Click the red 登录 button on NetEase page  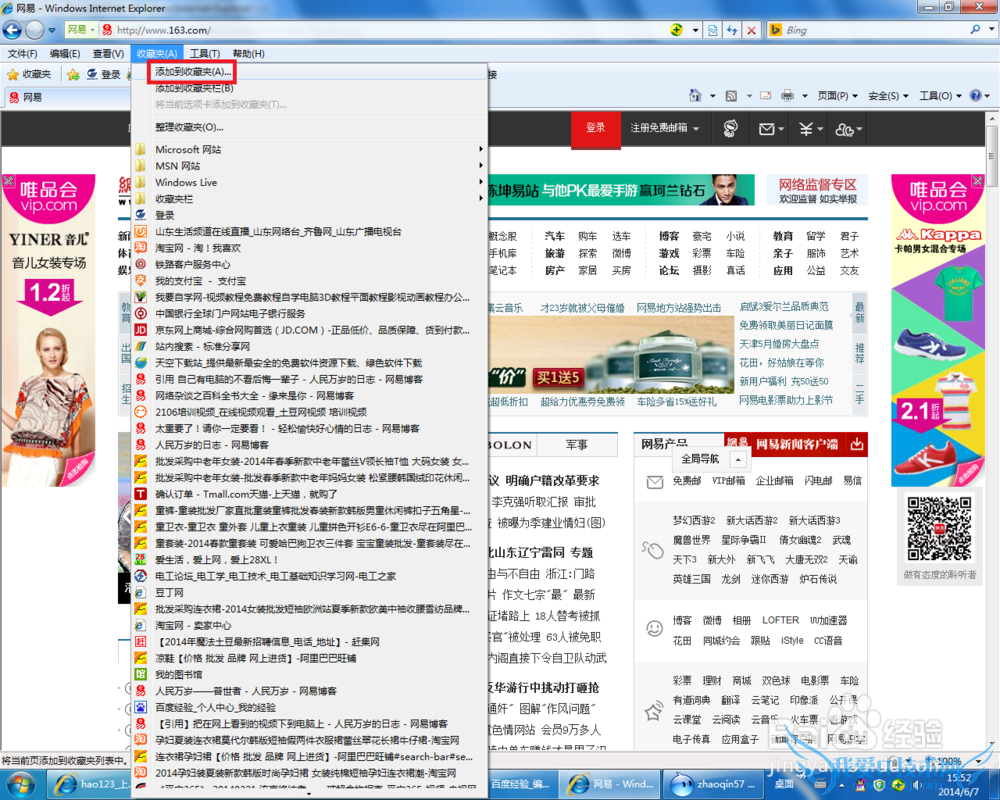(596, 128)
